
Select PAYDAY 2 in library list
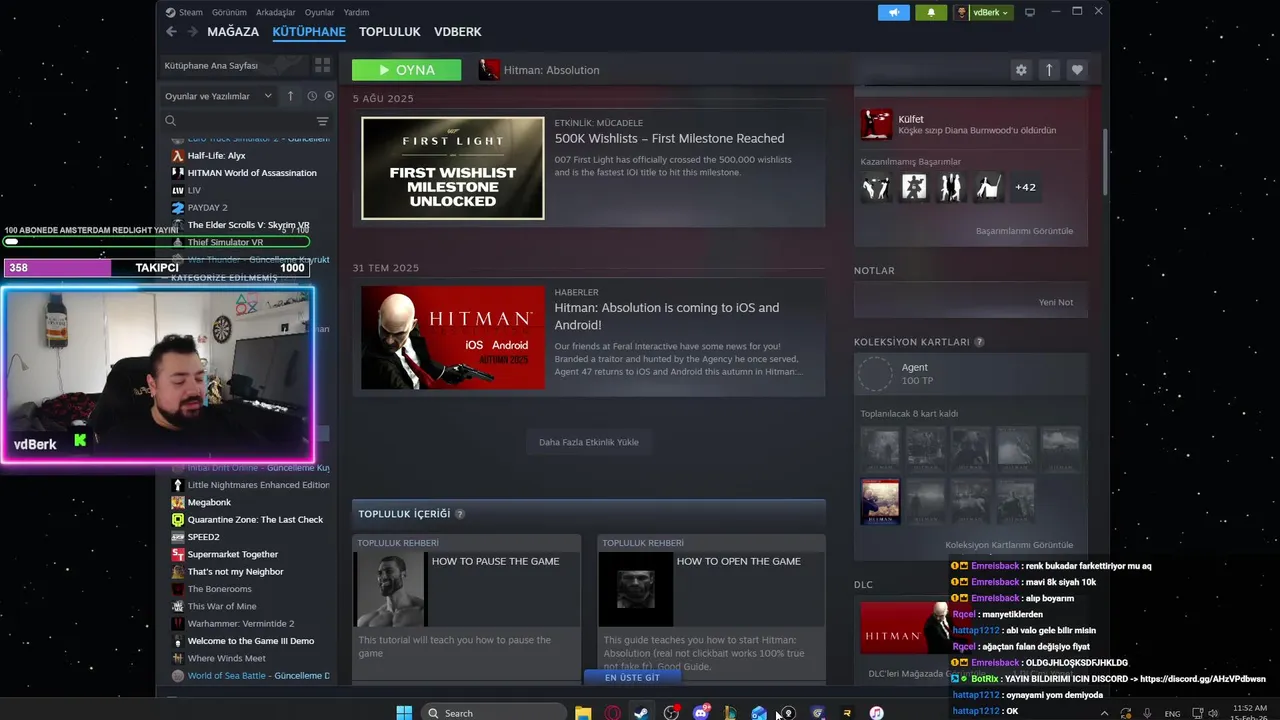pos(208,208)
